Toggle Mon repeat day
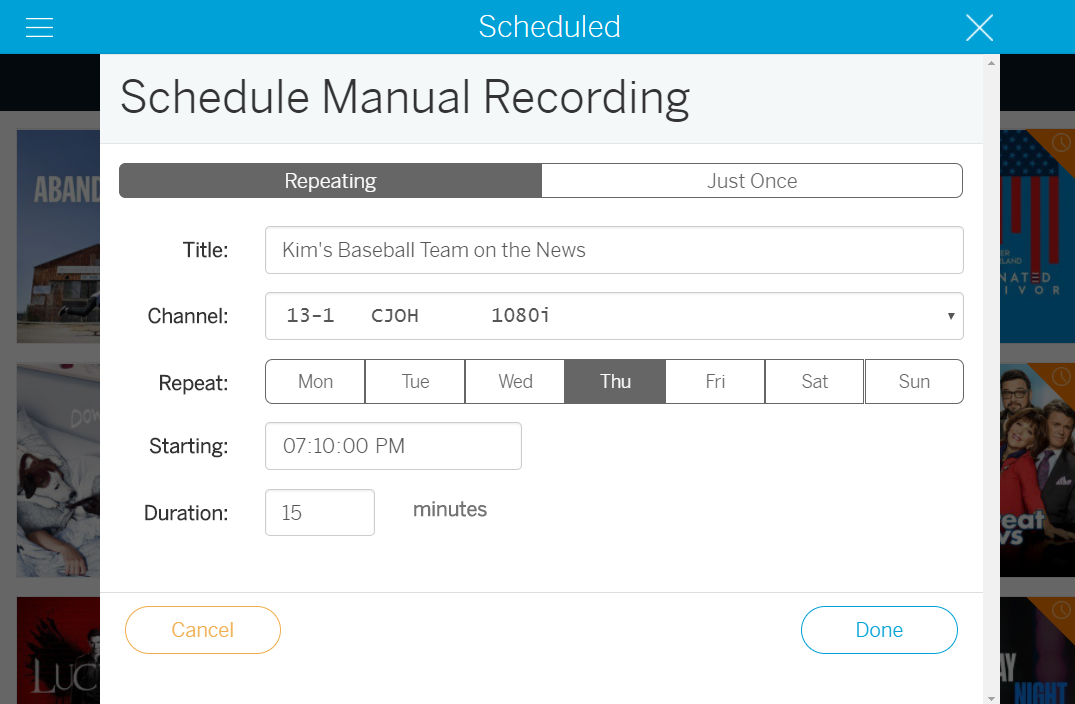 pyautogui.click(x=315, y=381)
